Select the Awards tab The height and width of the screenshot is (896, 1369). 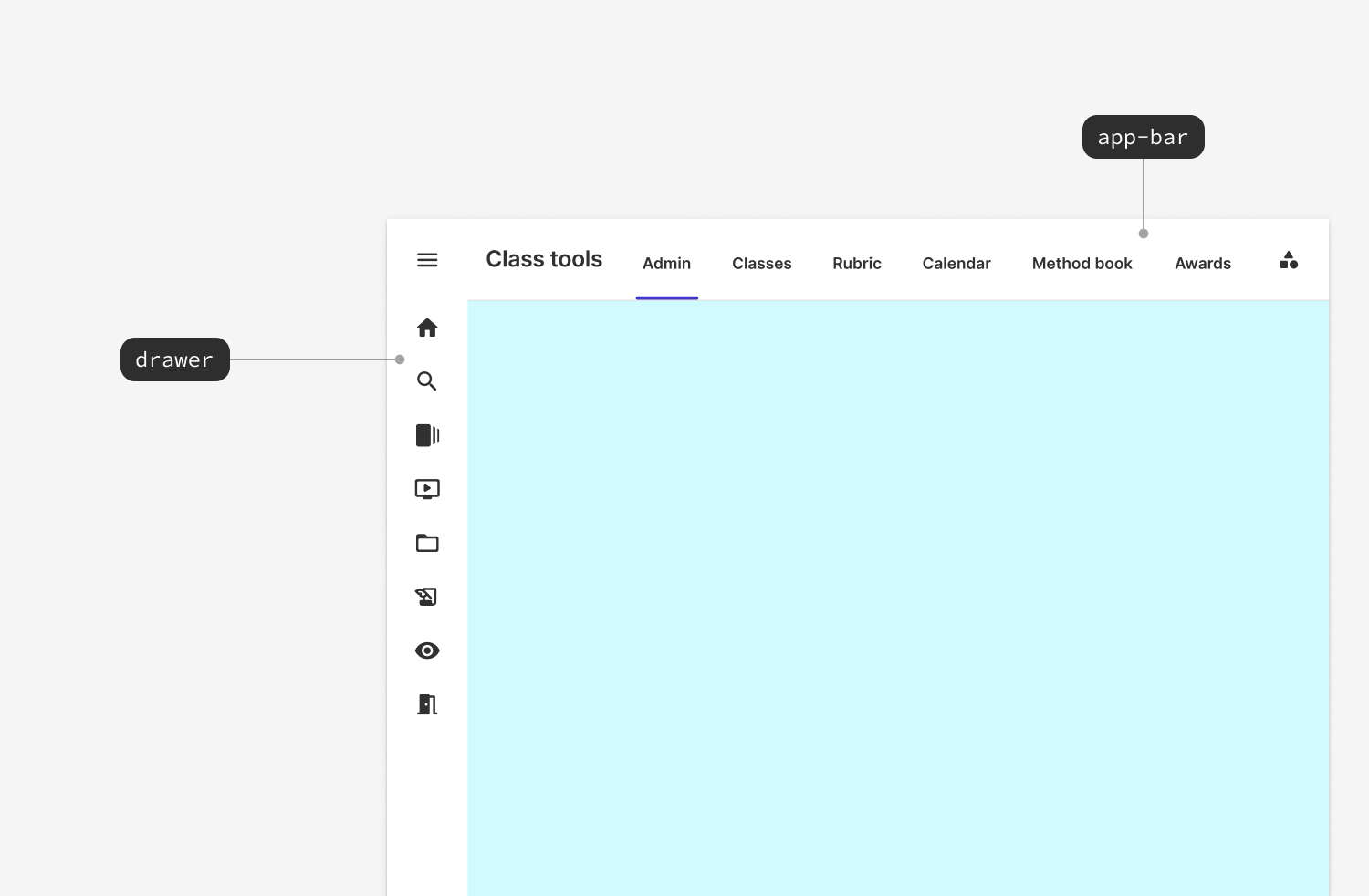pyautogui.click(x=1202, y=264)
